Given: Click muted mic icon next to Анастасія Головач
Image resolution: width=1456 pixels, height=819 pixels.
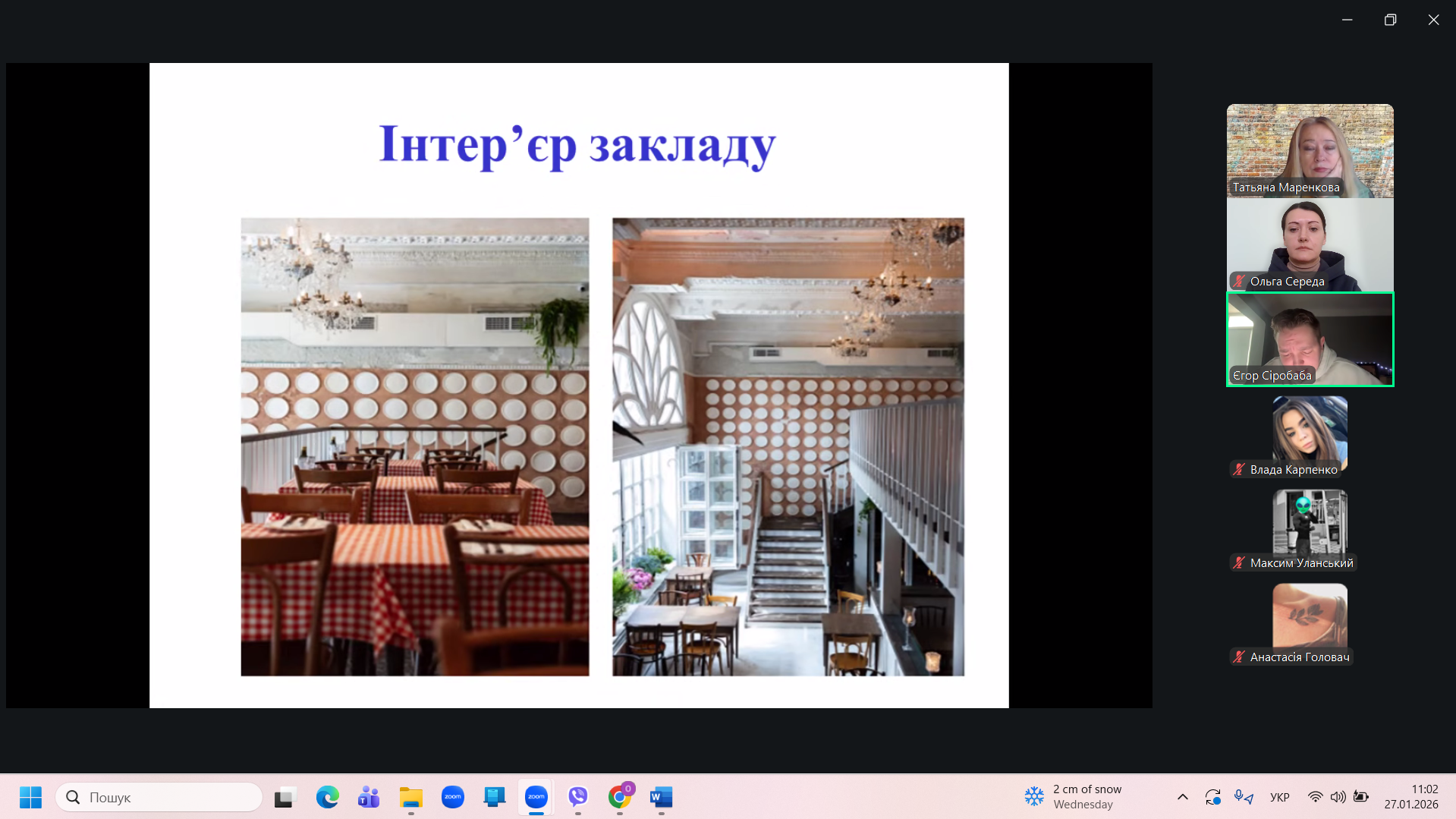Looking at the screenshot, I should coord(1239,657).
